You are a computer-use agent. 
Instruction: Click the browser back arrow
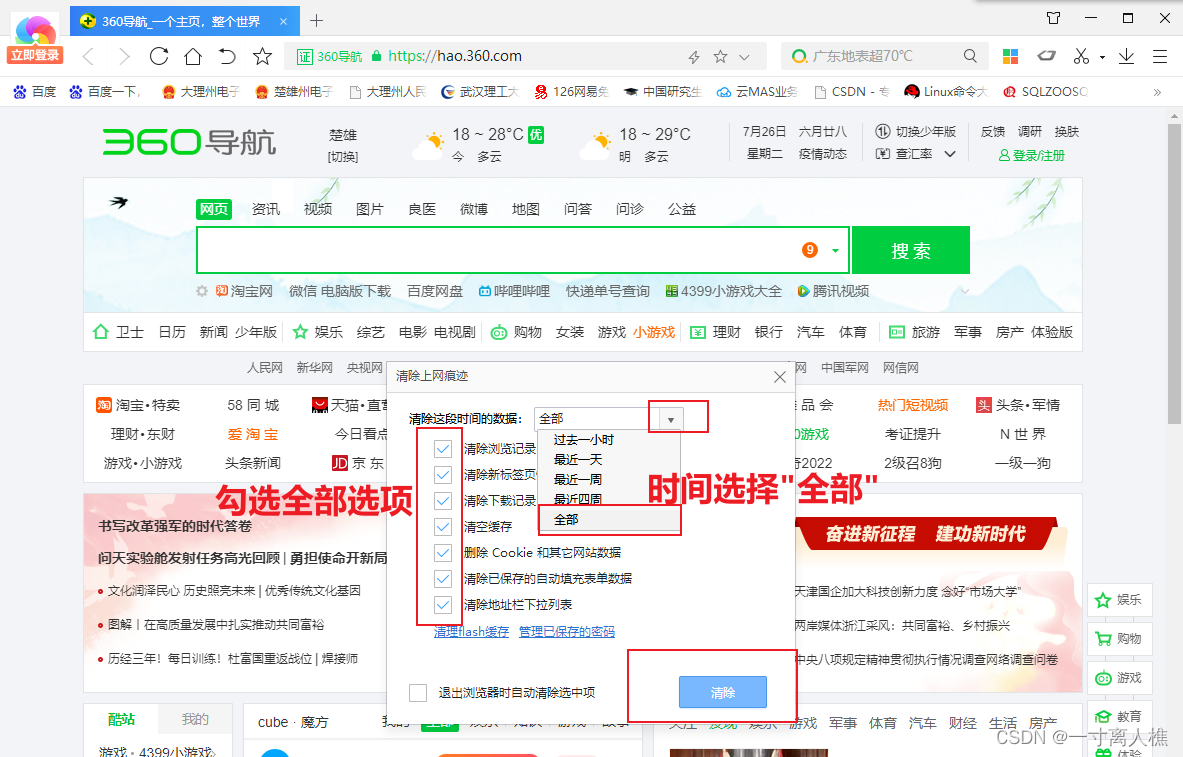pyautogui.click(x=89, y=56)
